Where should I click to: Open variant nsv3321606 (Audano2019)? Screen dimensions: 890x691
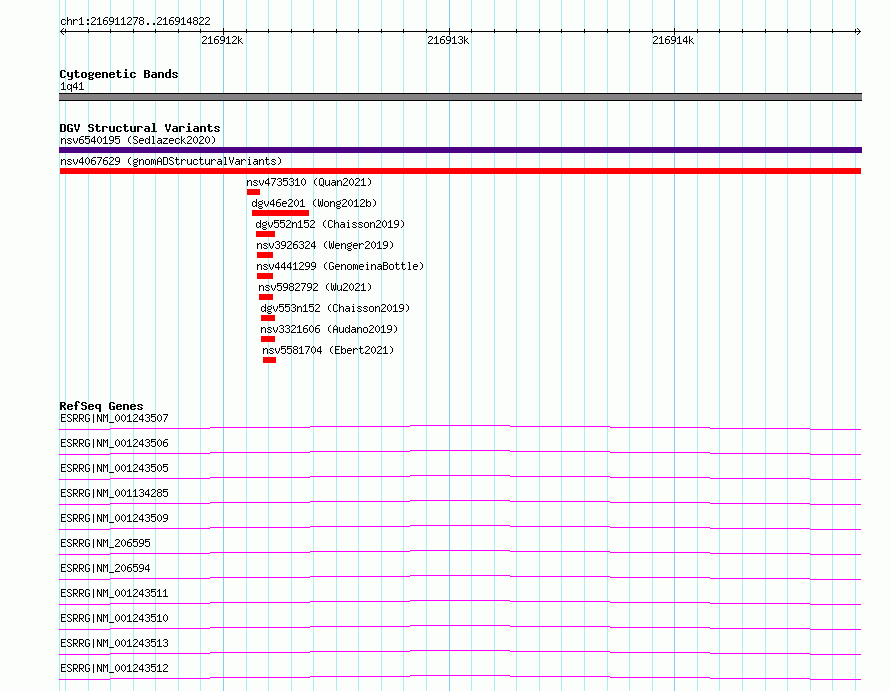329,329
